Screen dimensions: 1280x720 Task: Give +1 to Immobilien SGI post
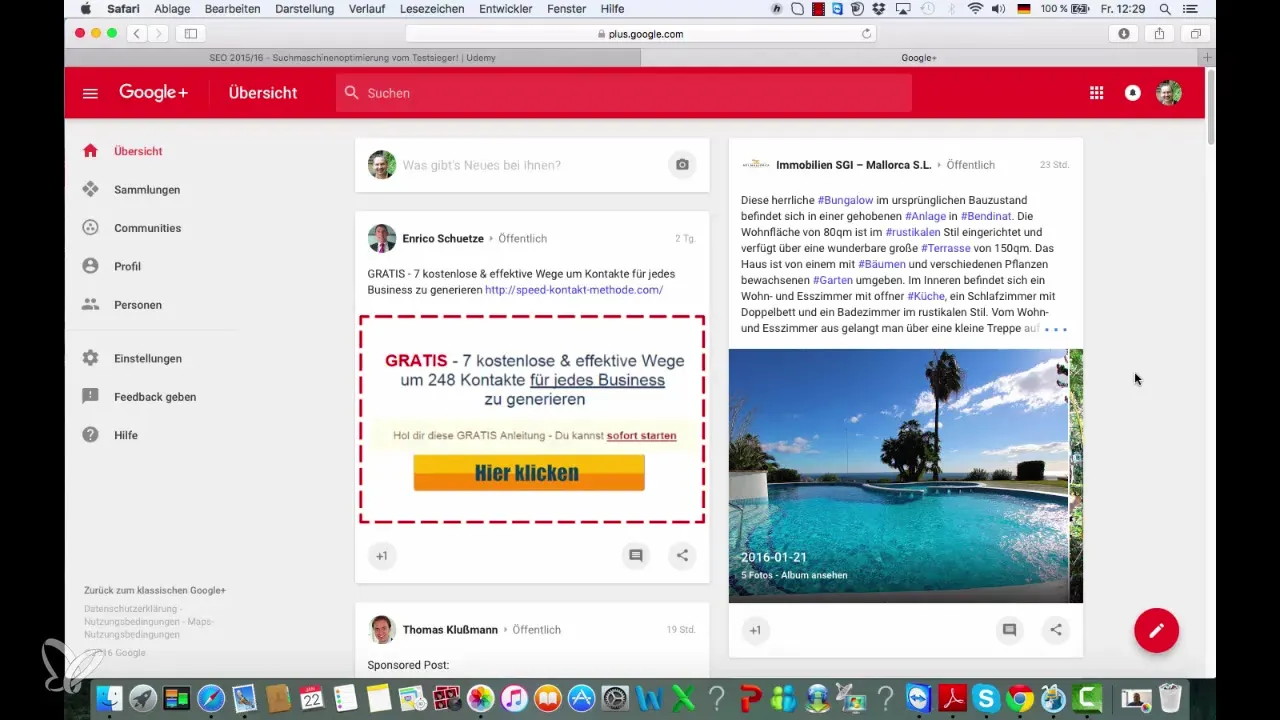755,630
